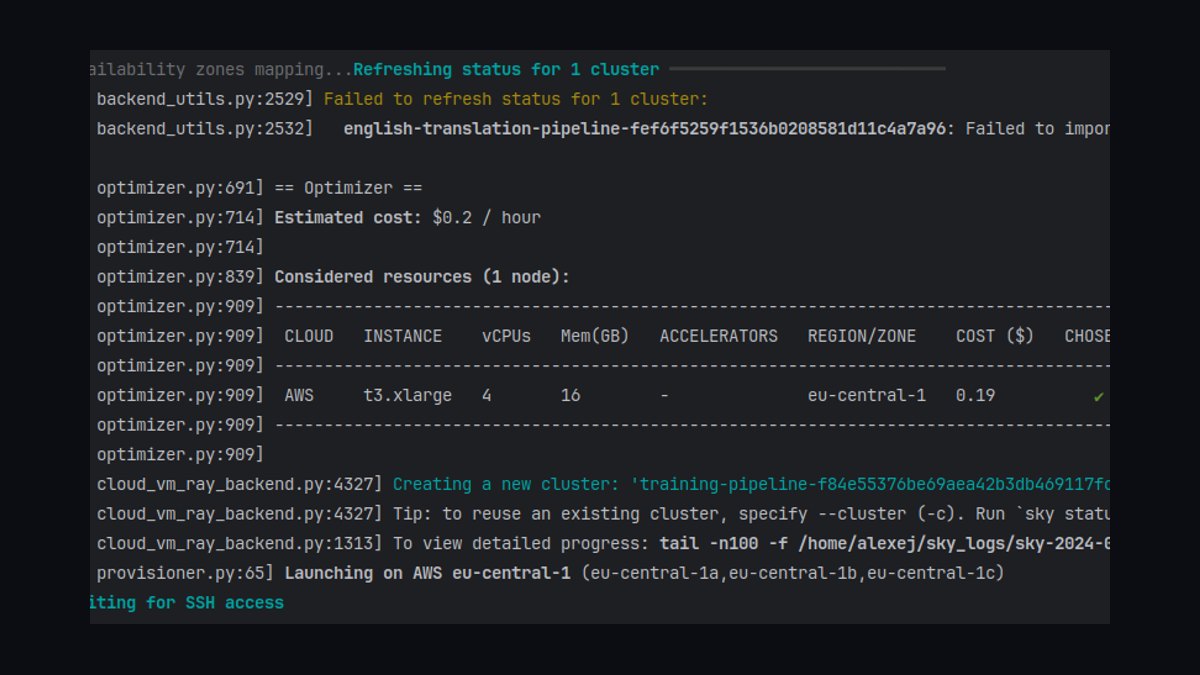Select the "tail -n100 -f /home/alexej/sky_logs" command
1200x675 pixels.
point(884,543)
